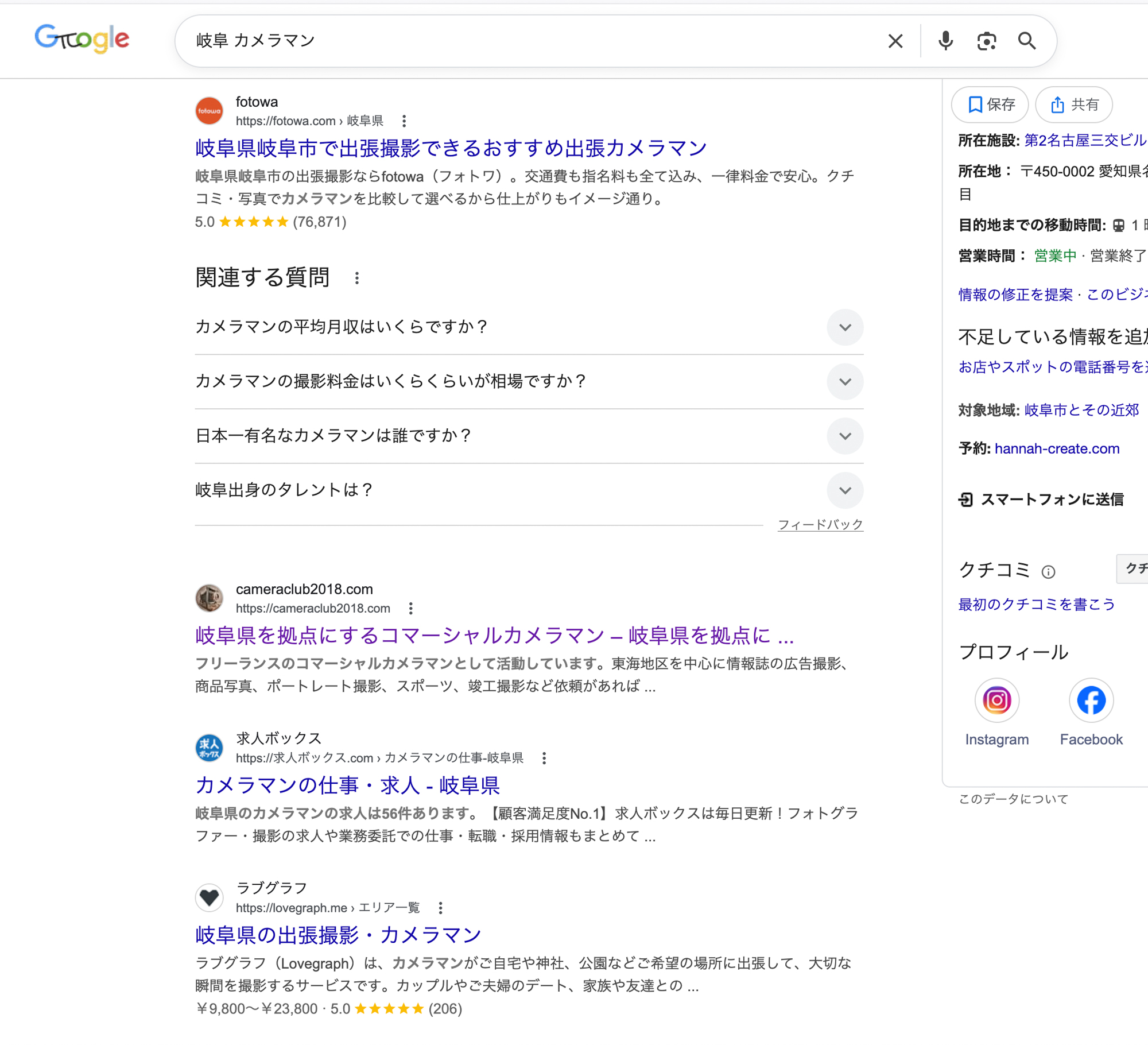Click the 共有 share button
This screenshot has height=1045, width=1148.
(1073, 104)
